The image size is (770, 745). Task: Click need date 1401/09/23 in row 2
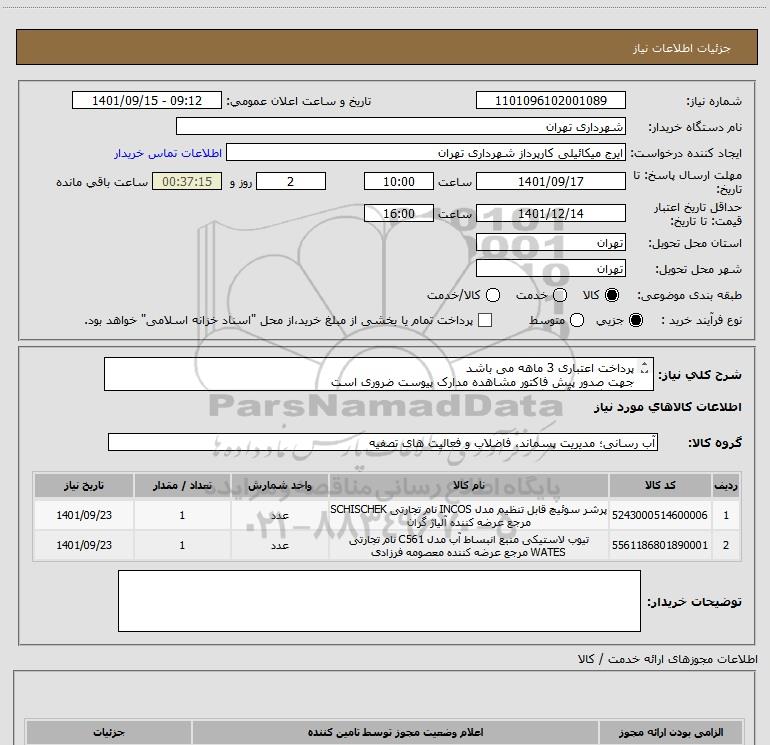[x=84, y=545]
